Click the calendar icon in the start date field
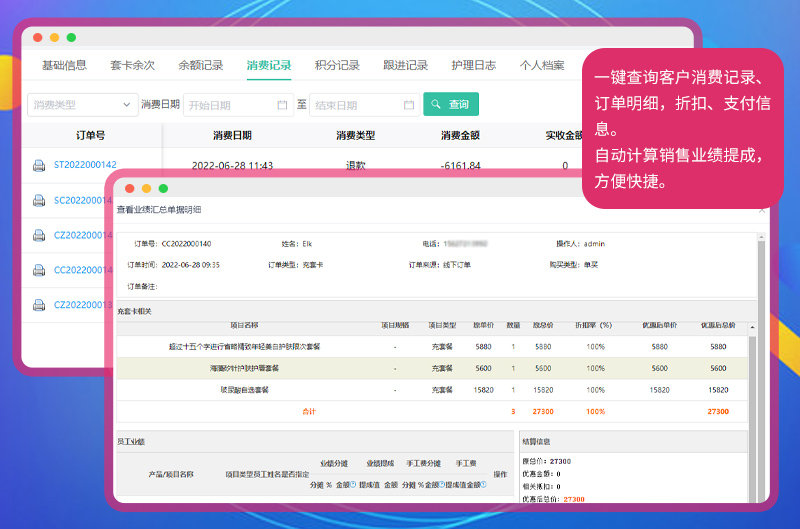 point(285,105)
